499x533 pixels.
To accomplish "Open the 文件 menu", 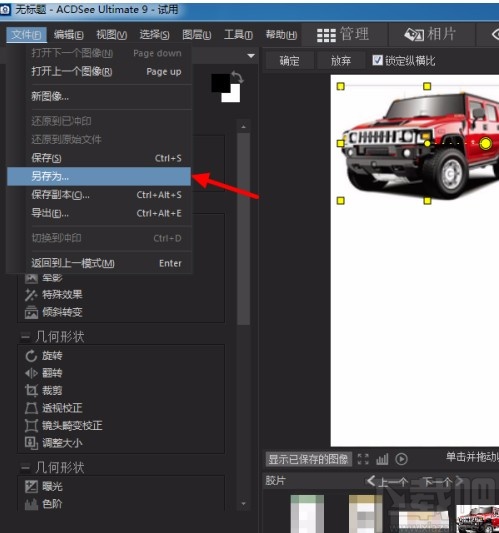I will [26, 35].
